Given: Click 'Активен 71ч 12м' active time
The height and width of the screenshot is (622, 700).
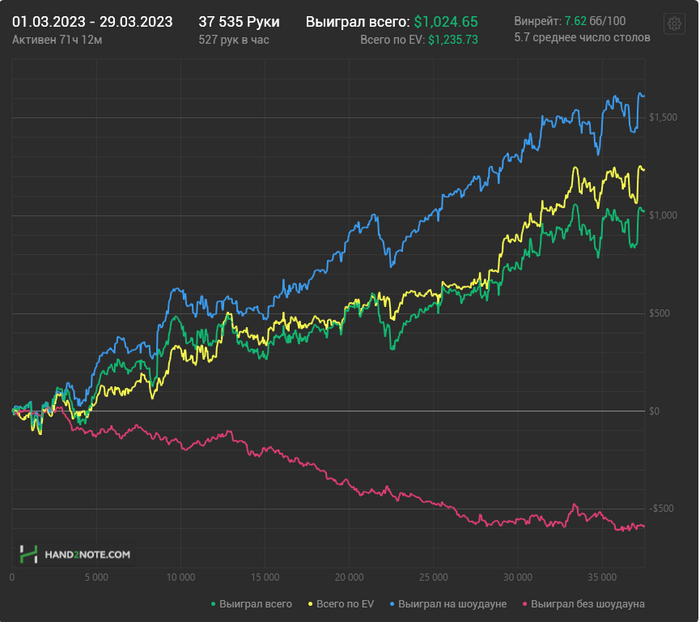Looking at the screenshot, I should click(x=57, y=40).
